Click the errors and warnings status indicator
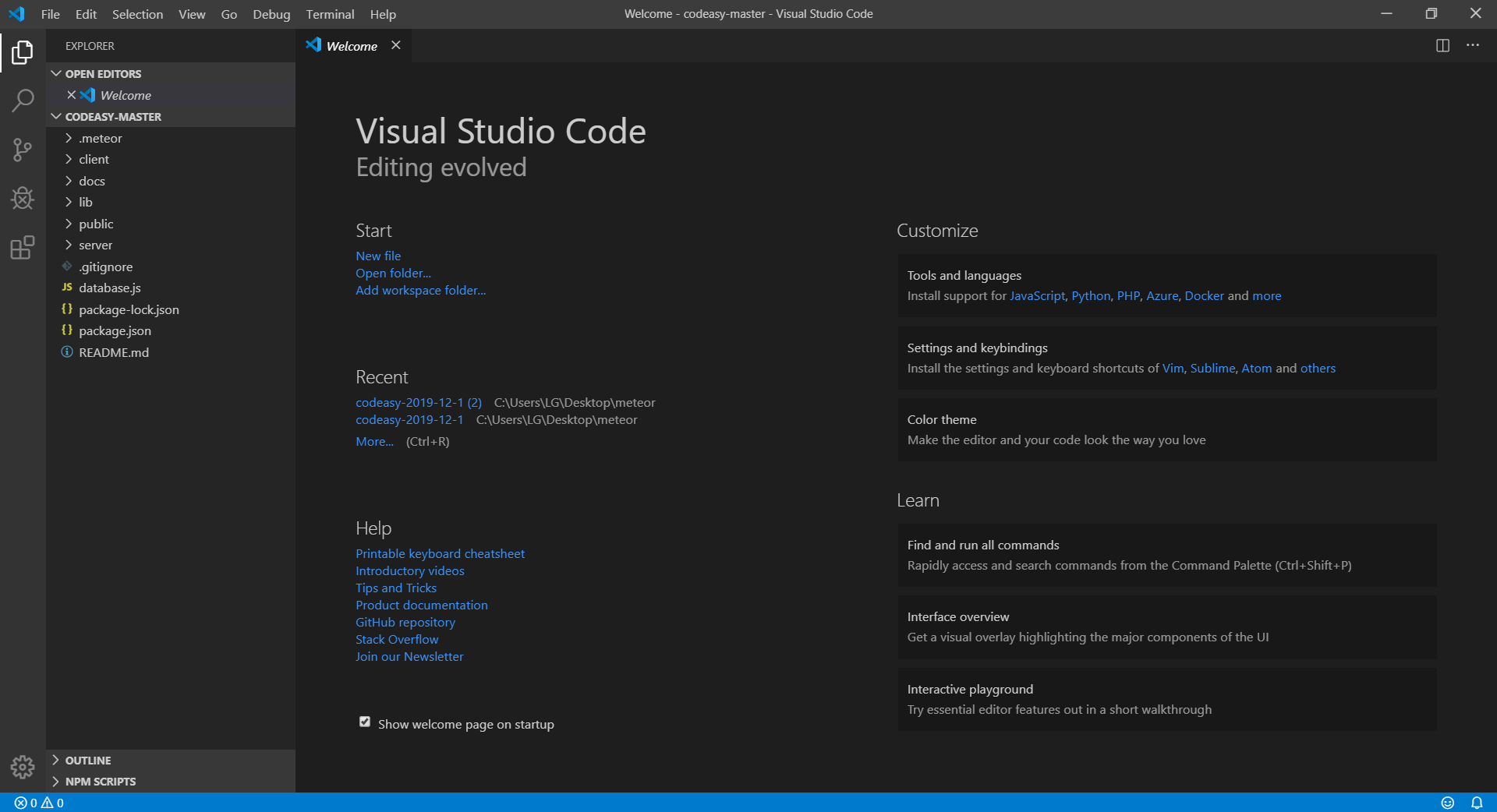Screen dimensions: 1497x812 [39, 803]
